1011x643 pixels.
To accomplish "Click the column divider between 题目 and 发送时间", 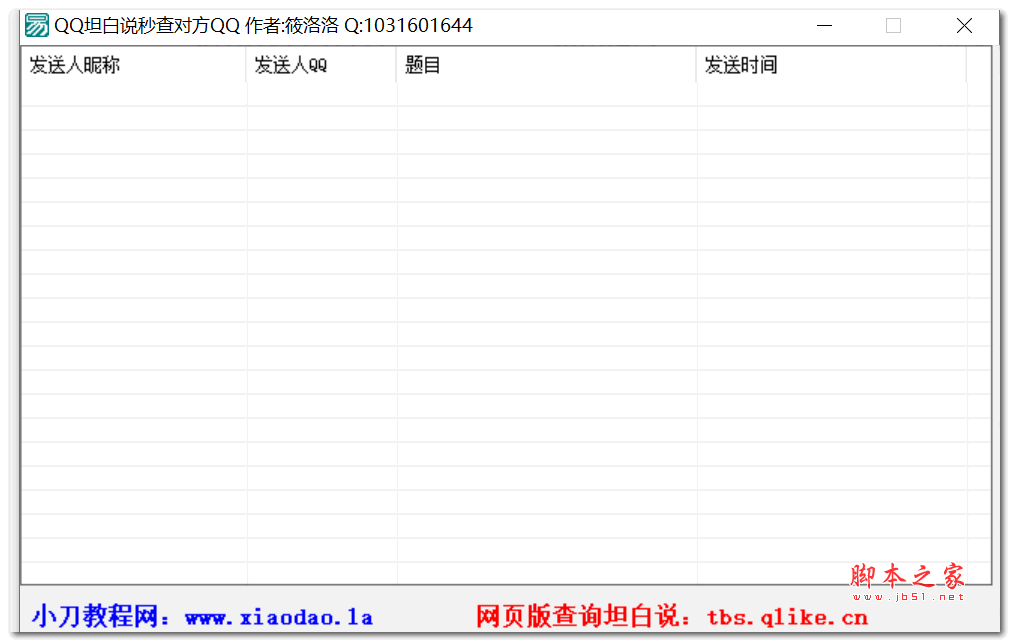I will [696, 66].
